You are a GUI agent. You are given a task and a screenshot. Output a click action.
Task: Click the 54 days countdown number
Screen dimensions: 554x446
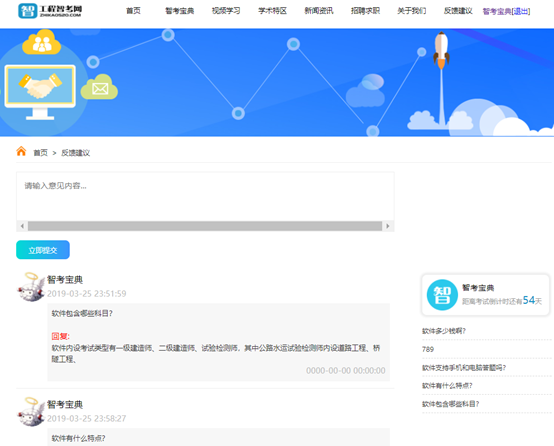529,300
